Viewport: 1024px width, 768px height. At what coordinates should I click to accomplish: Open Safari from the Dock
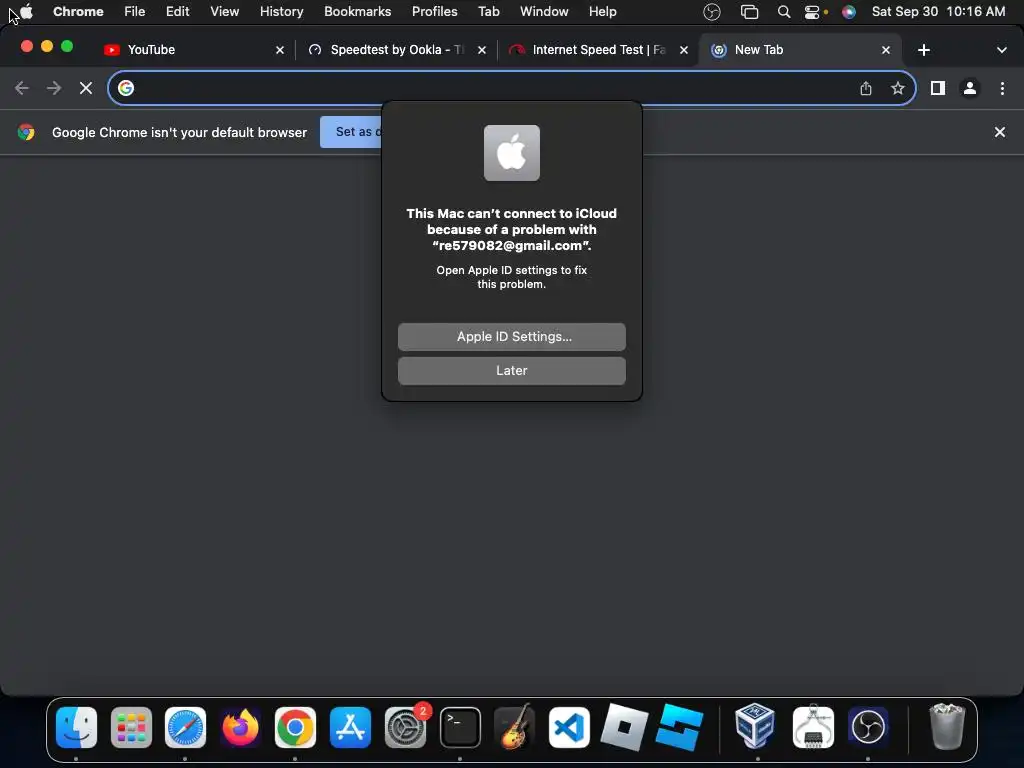[x=185, y=727]
